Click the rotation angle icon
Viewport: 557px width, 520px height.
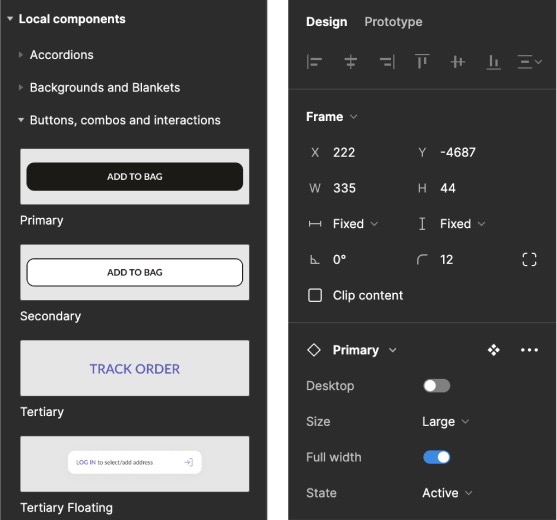(314, 260)
